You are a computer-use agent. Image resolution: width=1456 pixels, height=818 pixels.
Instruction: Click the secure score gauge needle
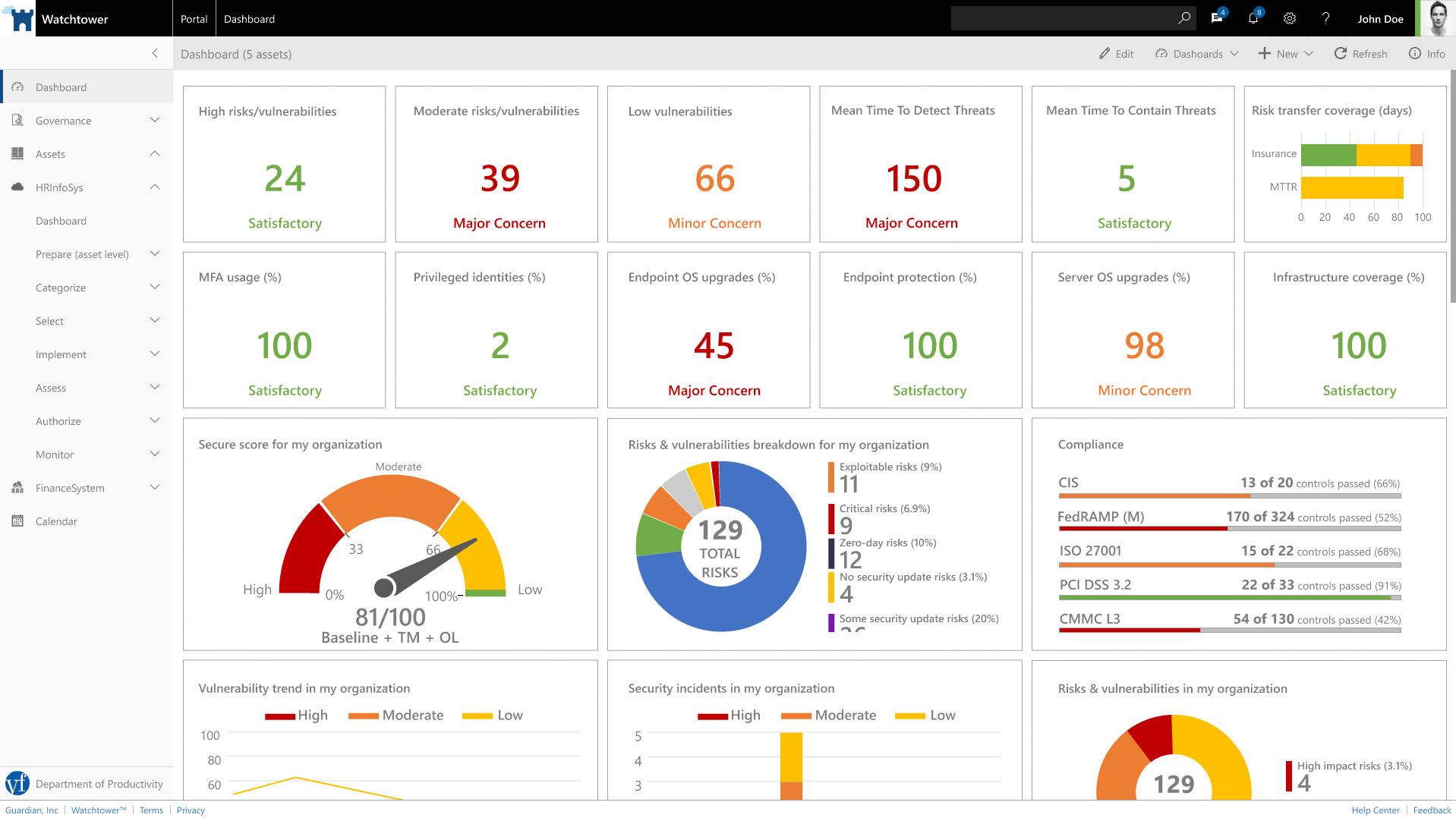[425, 568]
